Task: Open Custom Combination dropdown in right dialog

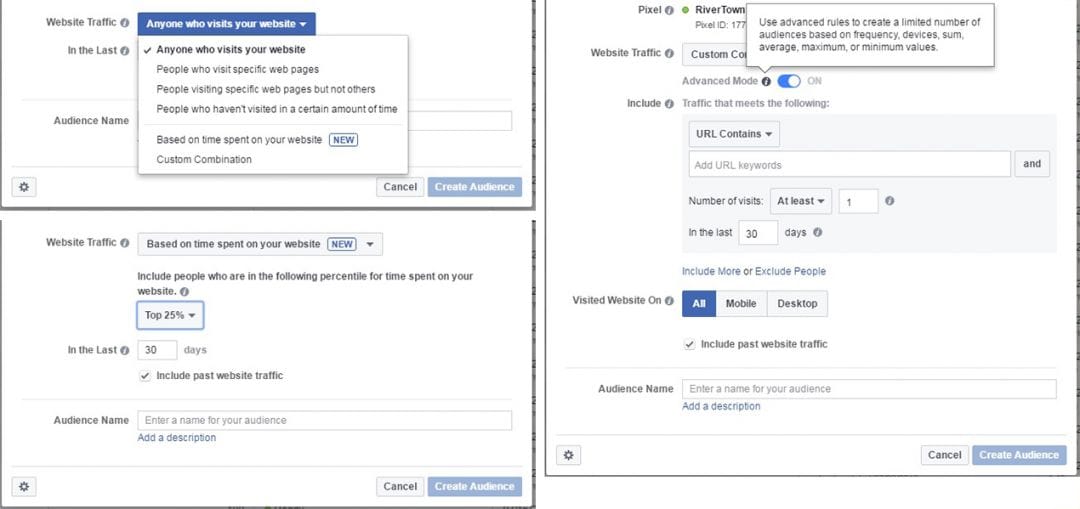Action: 716,54
